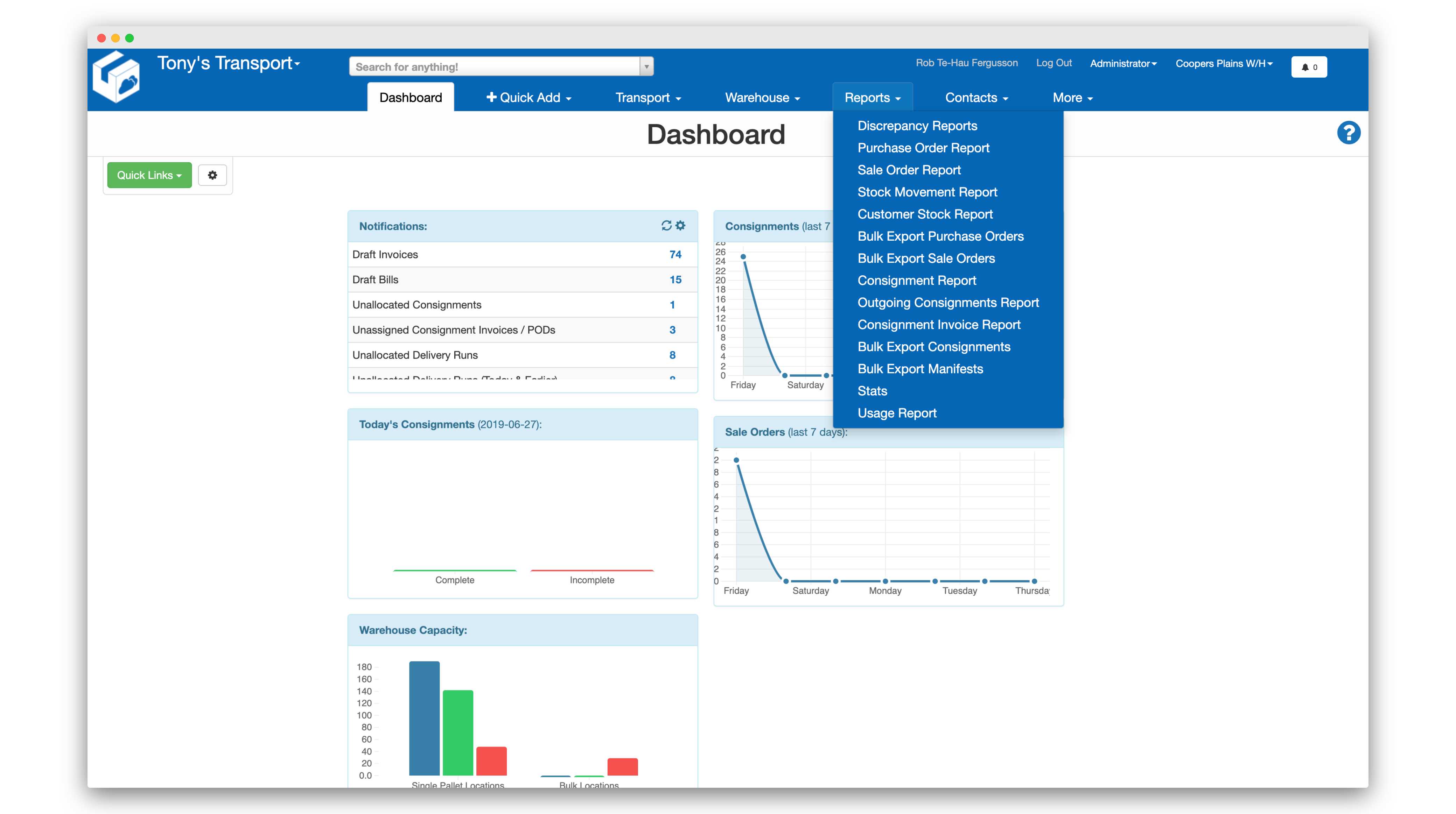This screenshot has height=814, width=1456.
Task: Refresh the Notifications panel
Action: point(666,225)
